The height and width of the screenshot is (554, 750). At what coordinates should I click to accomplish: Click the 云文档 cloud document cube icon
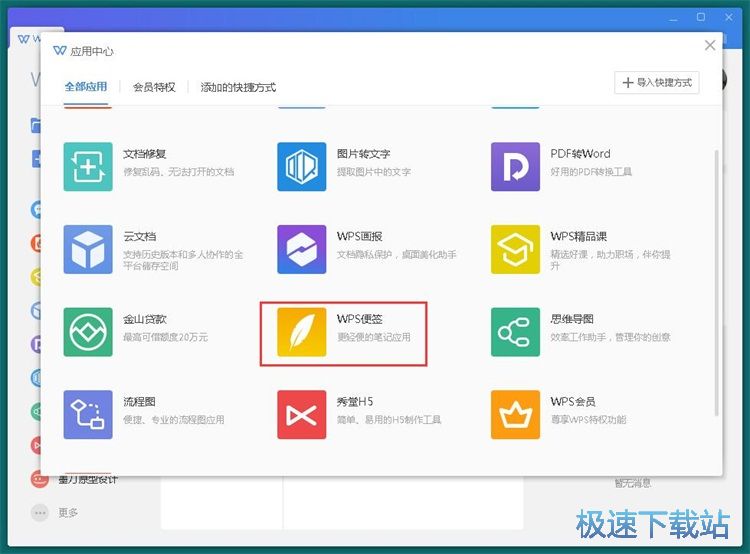tap(88, 249)
